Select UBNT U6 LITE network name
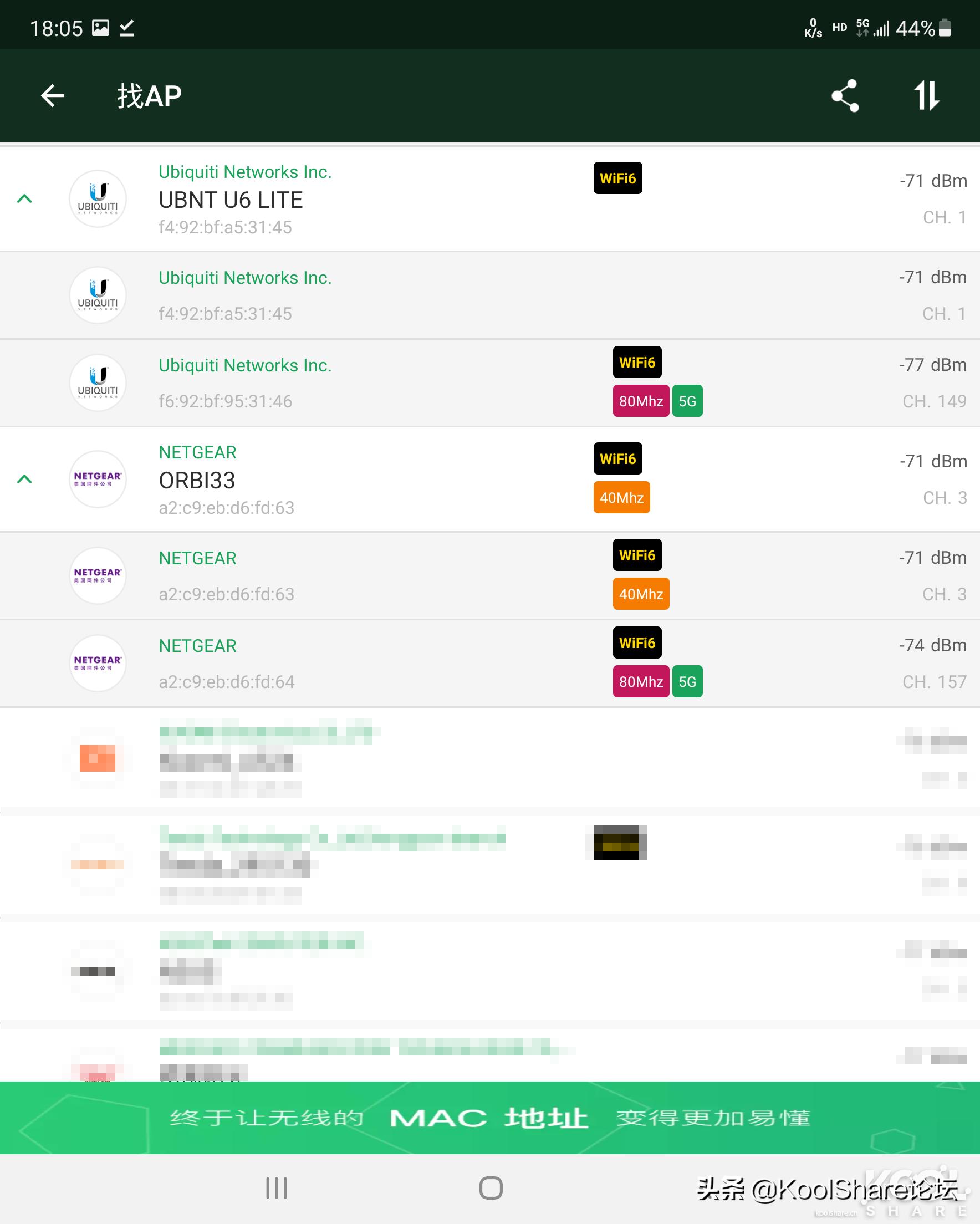 (231, 200)
